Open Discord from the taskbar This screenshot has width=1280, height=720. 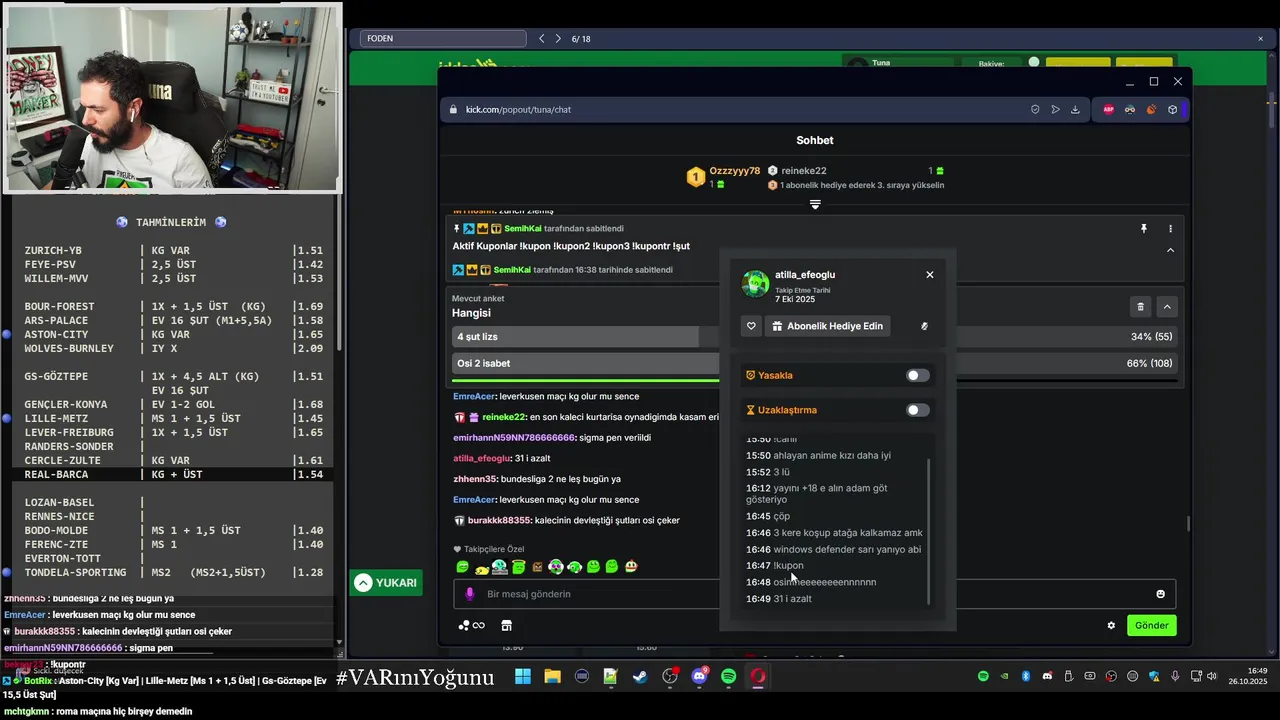click(x=699, y=677)
